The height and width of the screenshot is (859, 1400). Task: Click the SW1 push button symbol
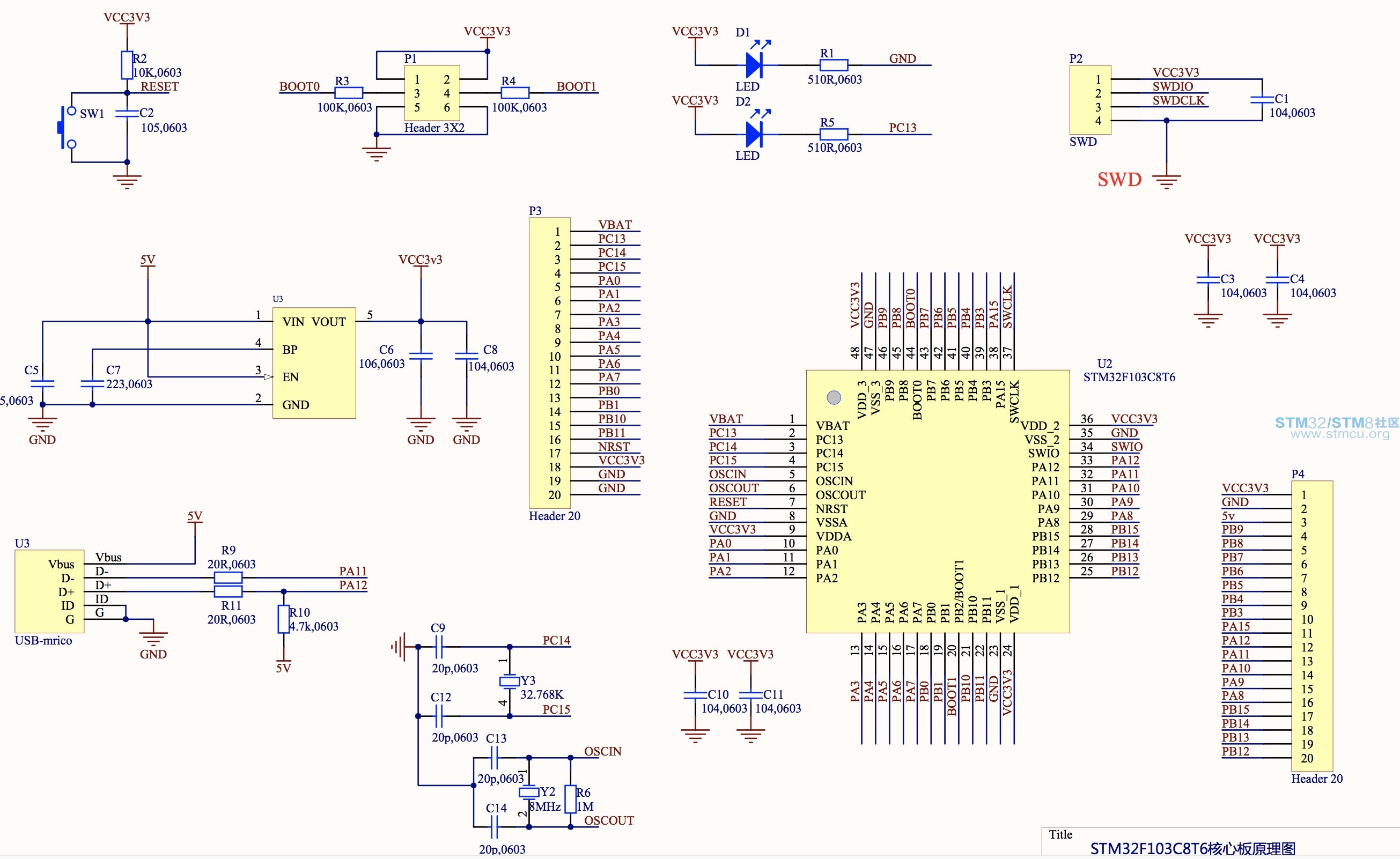(67, 127)
